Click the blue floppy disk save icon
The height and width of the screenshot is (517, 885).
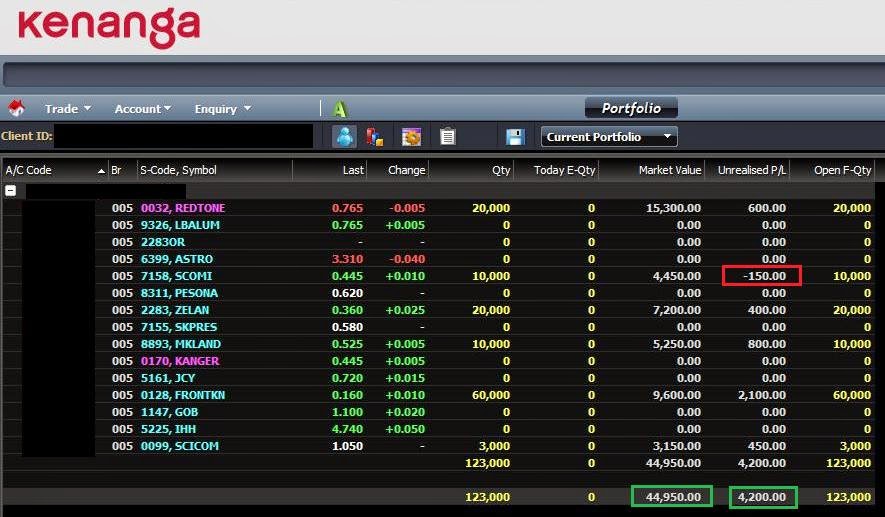[515, 137]
